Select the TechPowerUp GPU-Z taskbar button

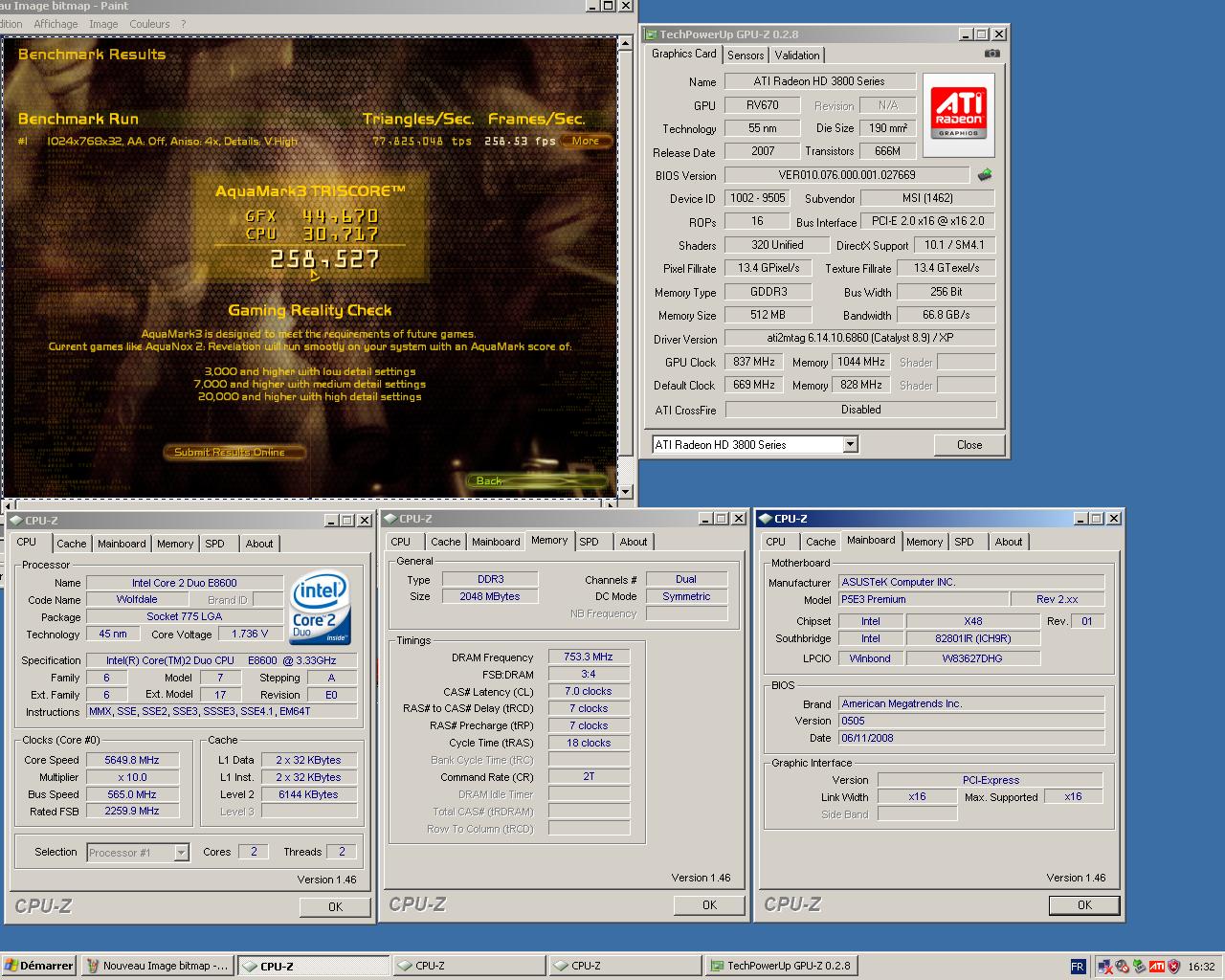780,966
